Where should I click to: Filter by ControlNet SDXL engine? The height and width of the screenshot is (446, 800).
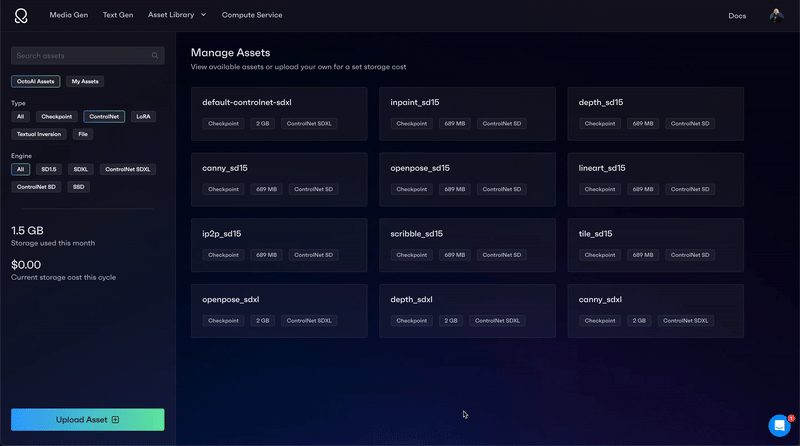coord(128,169)
